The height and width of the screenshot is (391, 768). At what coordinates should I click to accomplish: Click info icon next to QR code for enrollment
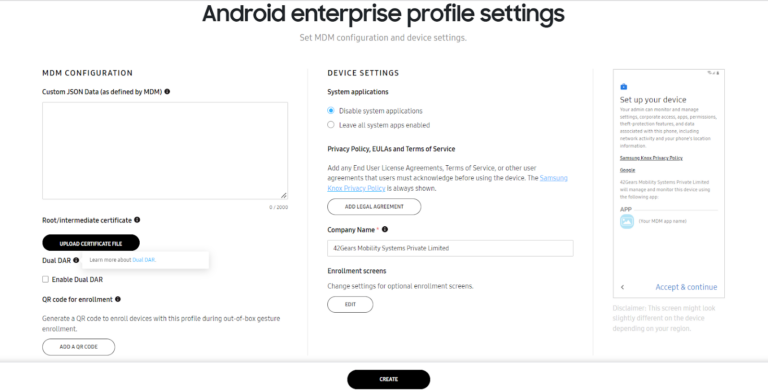118,299
